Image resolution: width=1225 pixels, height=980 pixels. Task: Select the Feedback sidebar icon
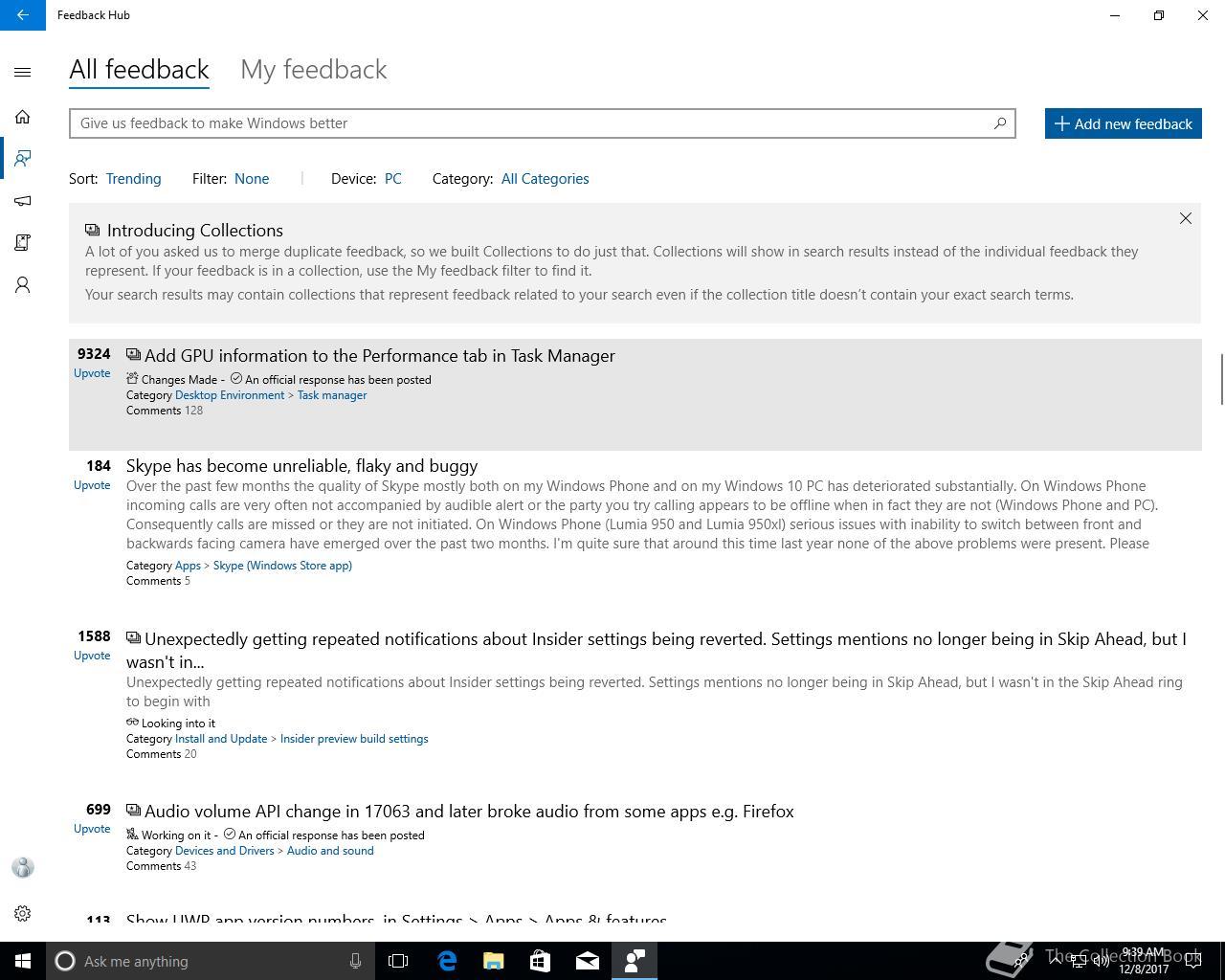pos(23,158)
